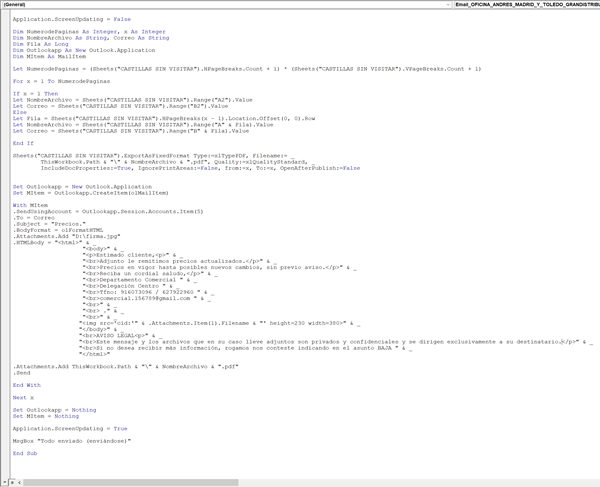600x487 pixels.
Task: Click 'Si no desea recibir más información' line
Action: 246,348
